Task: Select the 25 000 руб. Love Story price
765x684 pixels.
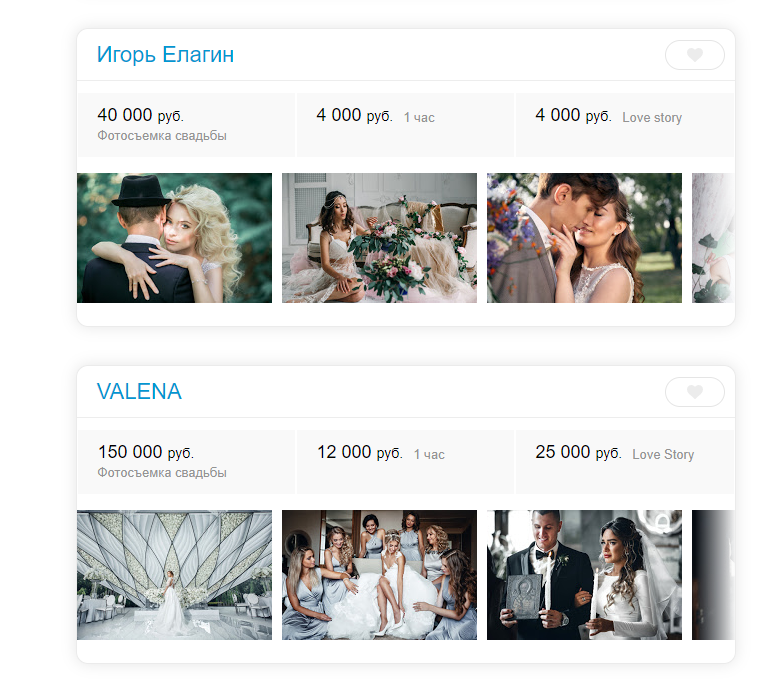Action: click(x=624, y=462)
